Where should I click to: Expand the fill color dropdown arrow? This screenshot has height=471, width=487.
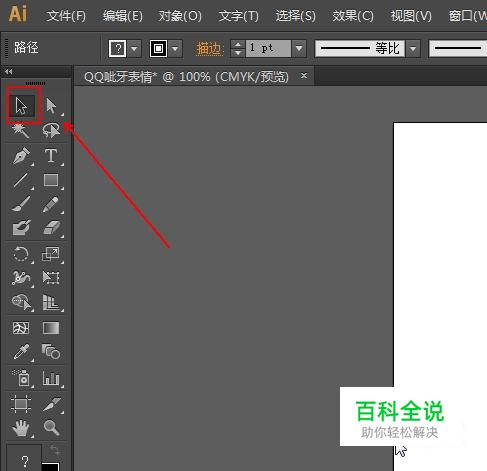coord(134,49)
